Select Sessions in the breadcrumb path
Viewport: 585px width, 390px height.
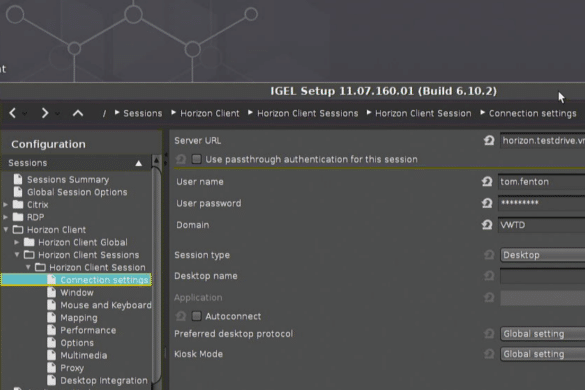(143, 113)
